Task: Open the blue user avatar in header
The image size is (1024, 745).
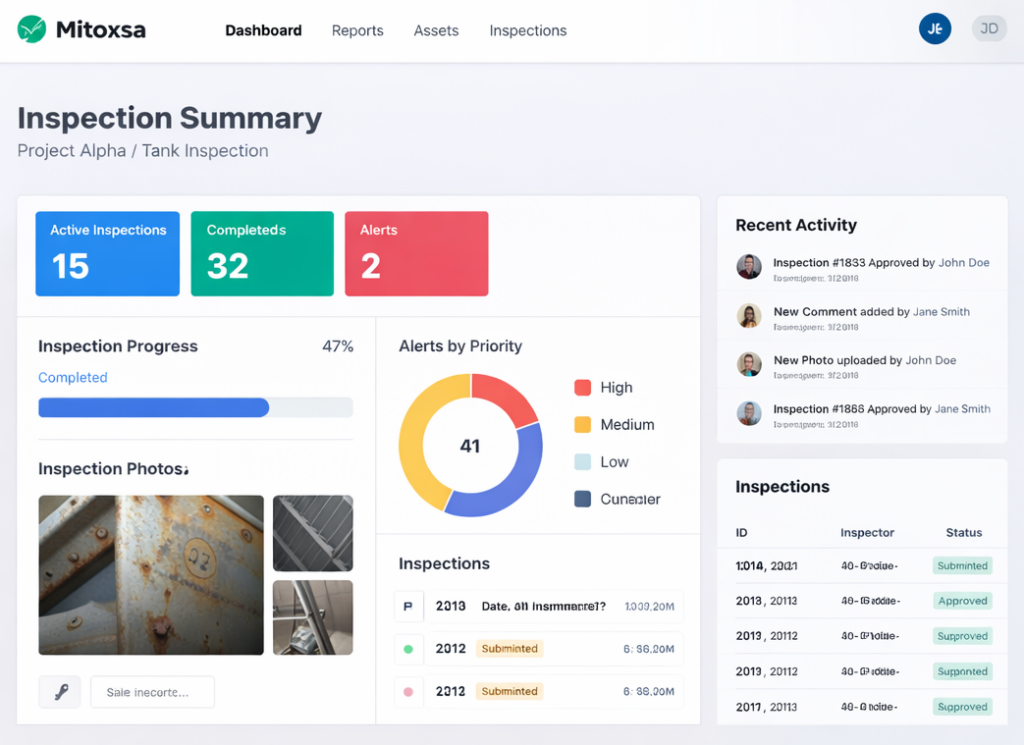Action: point(935,29)
